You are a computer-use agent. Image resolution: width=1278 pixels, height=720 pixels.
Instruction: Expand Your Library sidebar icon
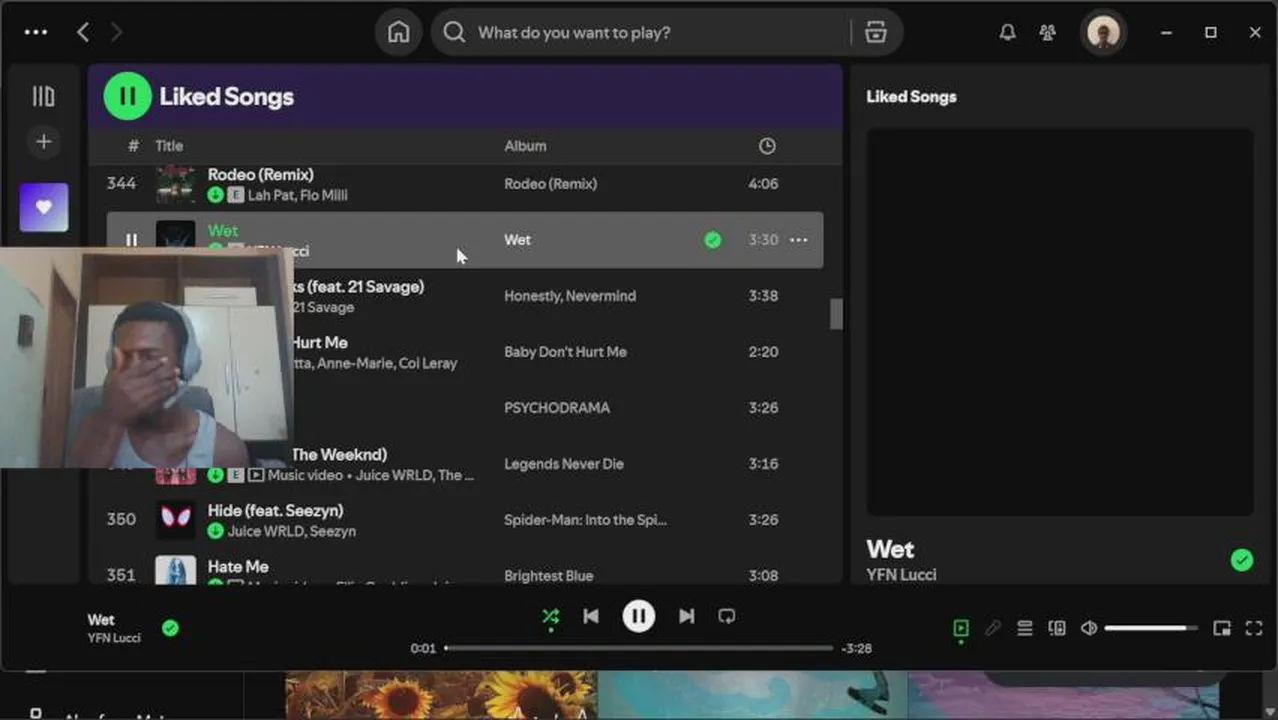click(43, 96)
